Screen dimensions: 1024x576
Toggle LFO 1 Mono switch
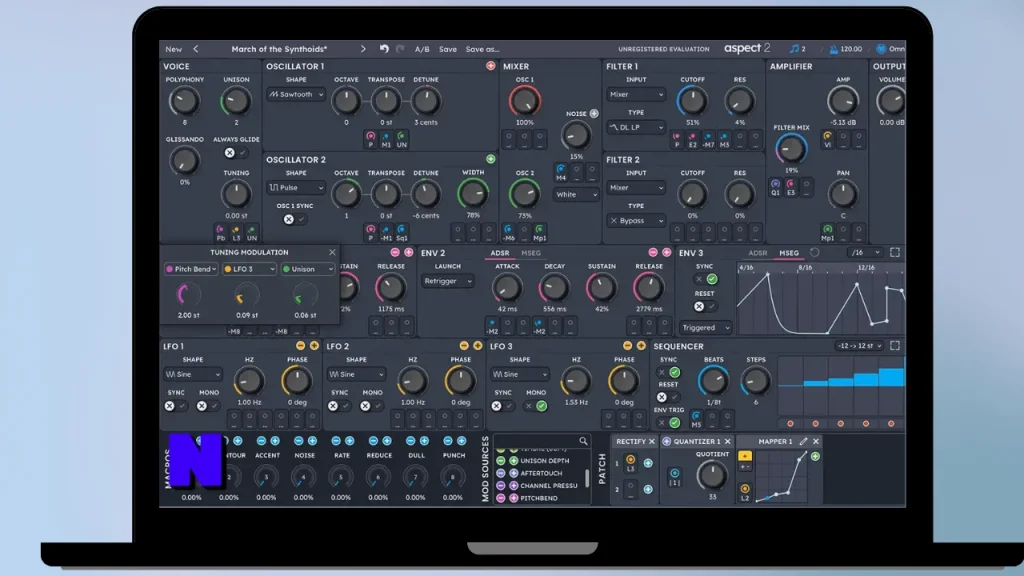(208, 406)
